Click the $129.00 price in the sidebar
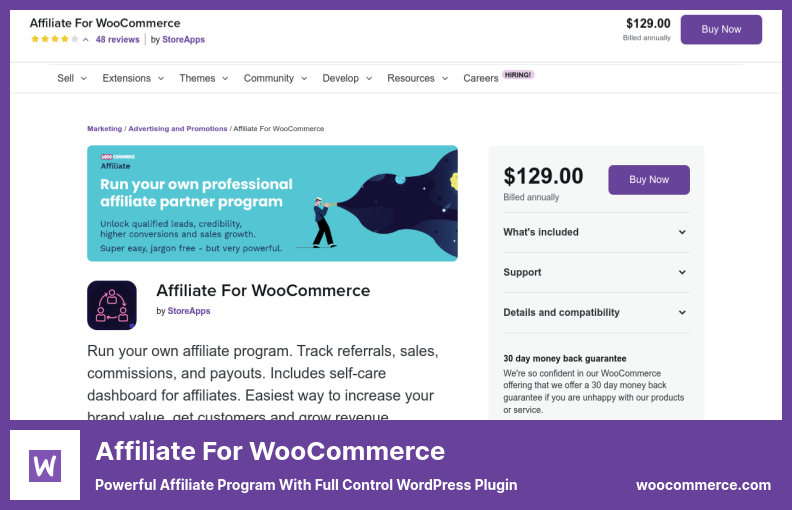 pyautogui.click(x=543, y=176)
